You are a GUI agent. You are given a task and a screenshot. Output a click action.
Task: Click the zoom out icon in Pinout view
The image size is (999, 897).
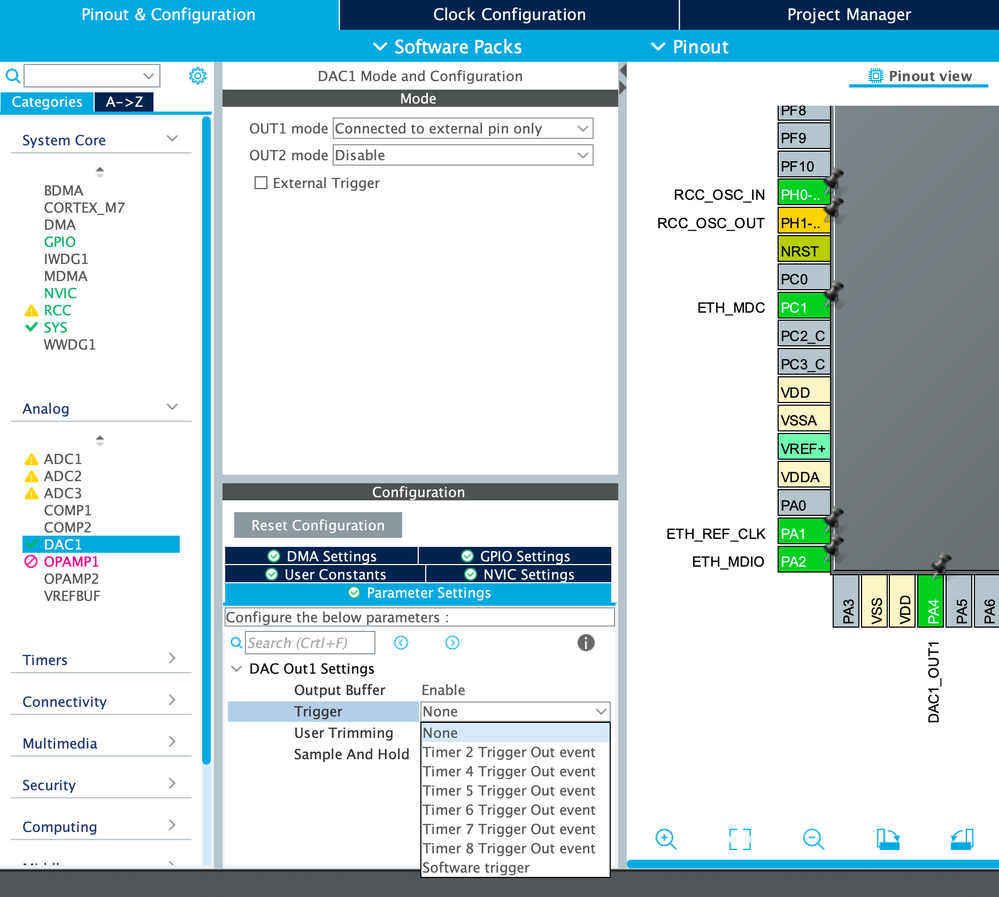tap(814, 839)
